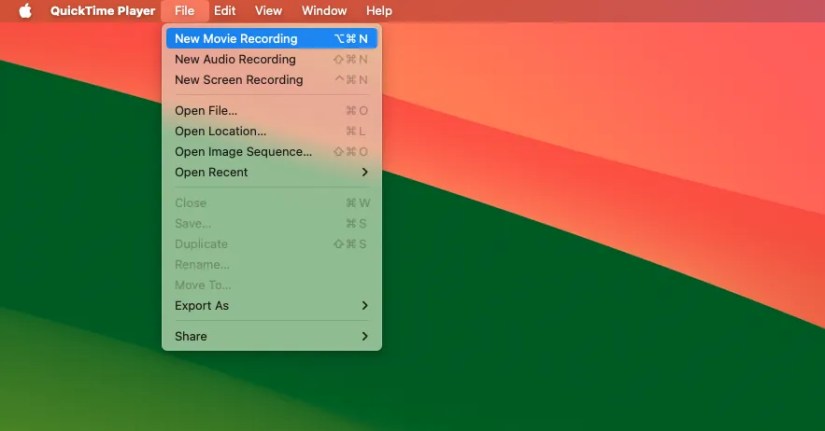The width and height of the screenshot is (825, 431).
Task: Select Open Location… entry
Action: tap(271, 131)
